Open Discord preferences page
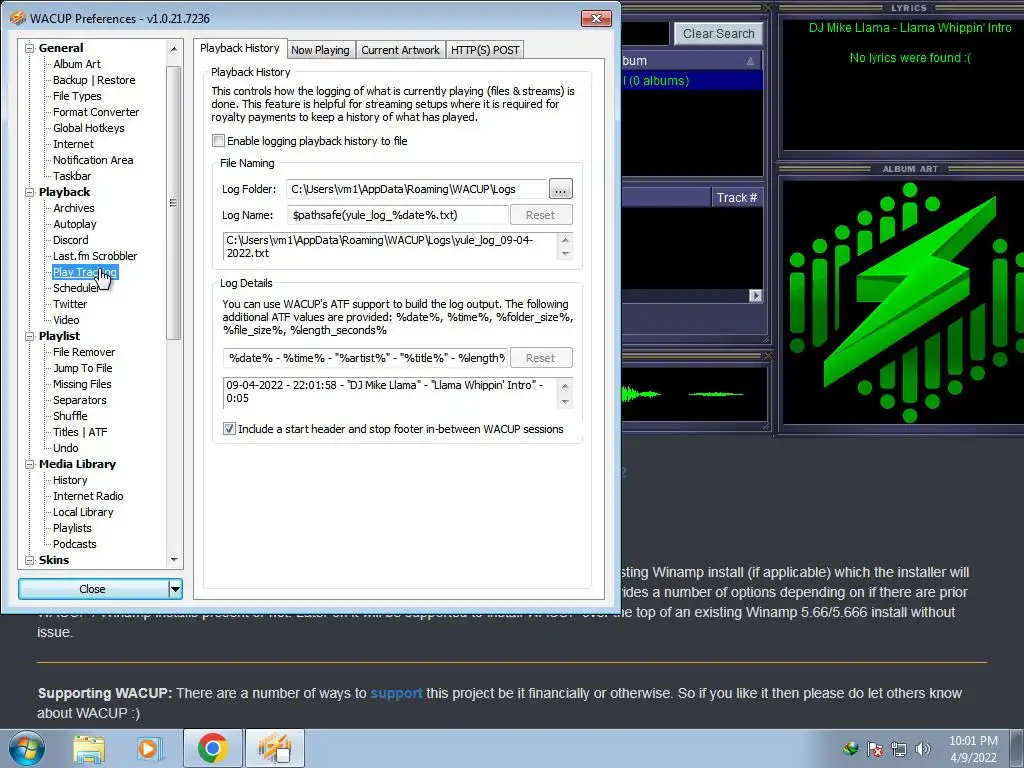The height and width of the screenshot is (768, 1024). [71, 240]
